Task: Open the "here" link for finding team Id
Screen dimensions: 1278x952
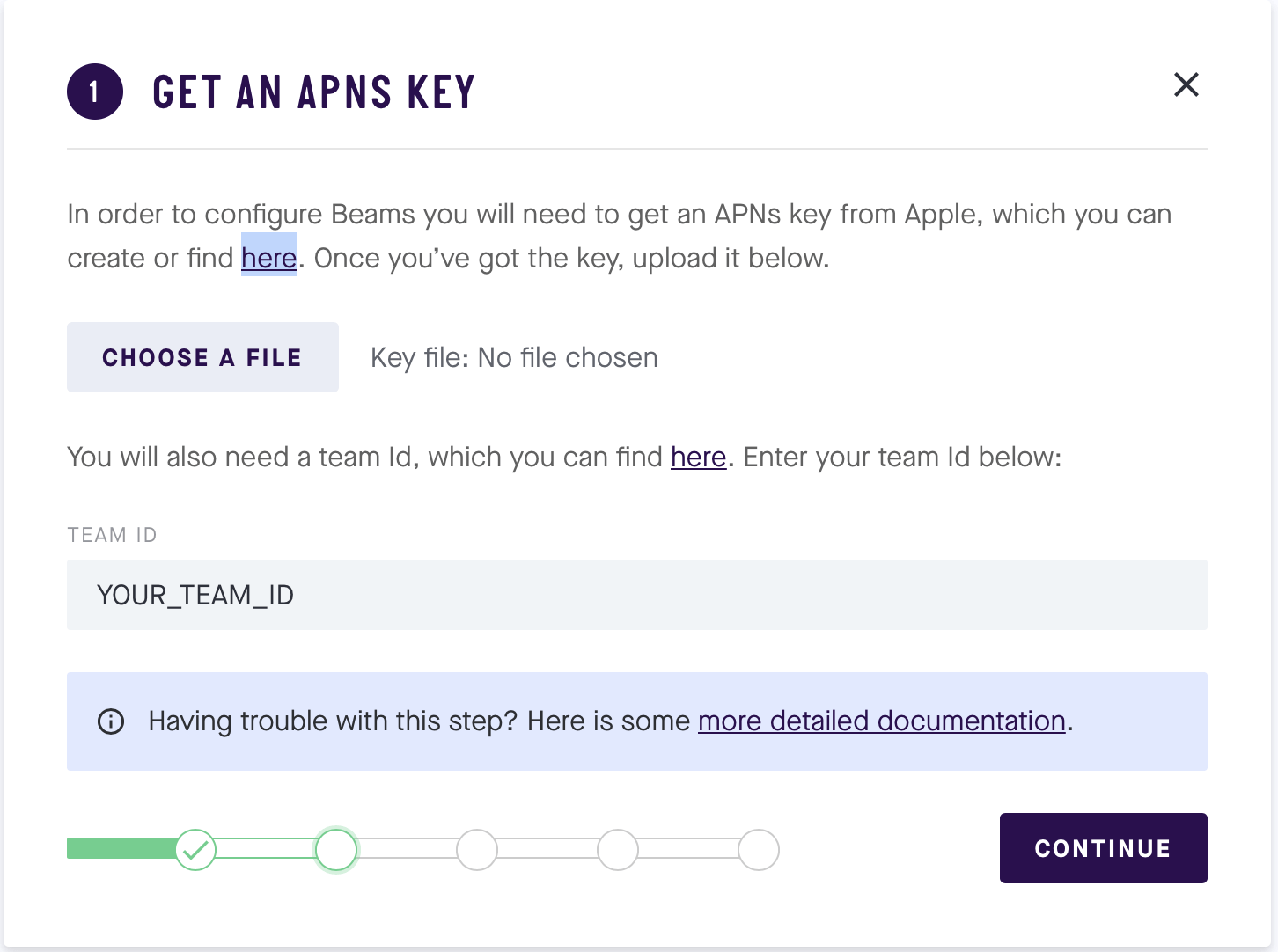Action: pos(698,457)
